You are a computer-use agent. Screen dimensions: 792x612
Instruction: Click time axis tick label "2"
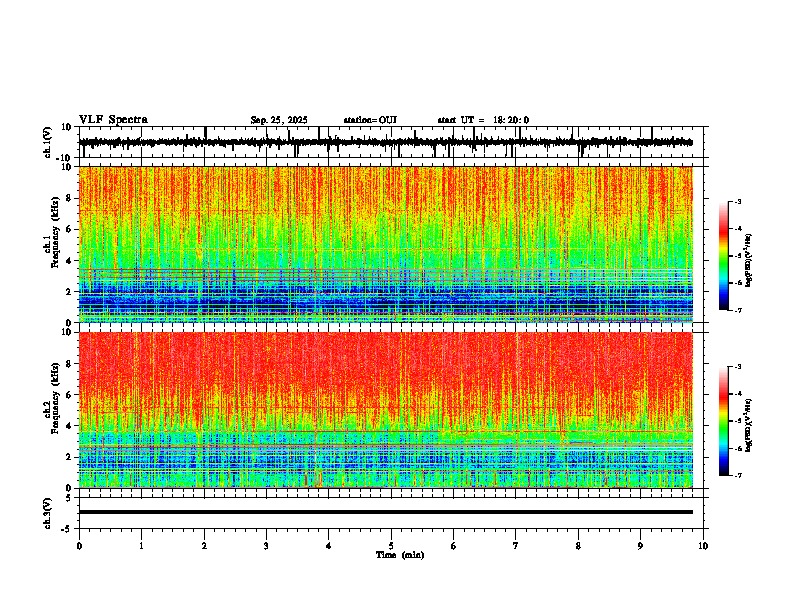(204, 546)
